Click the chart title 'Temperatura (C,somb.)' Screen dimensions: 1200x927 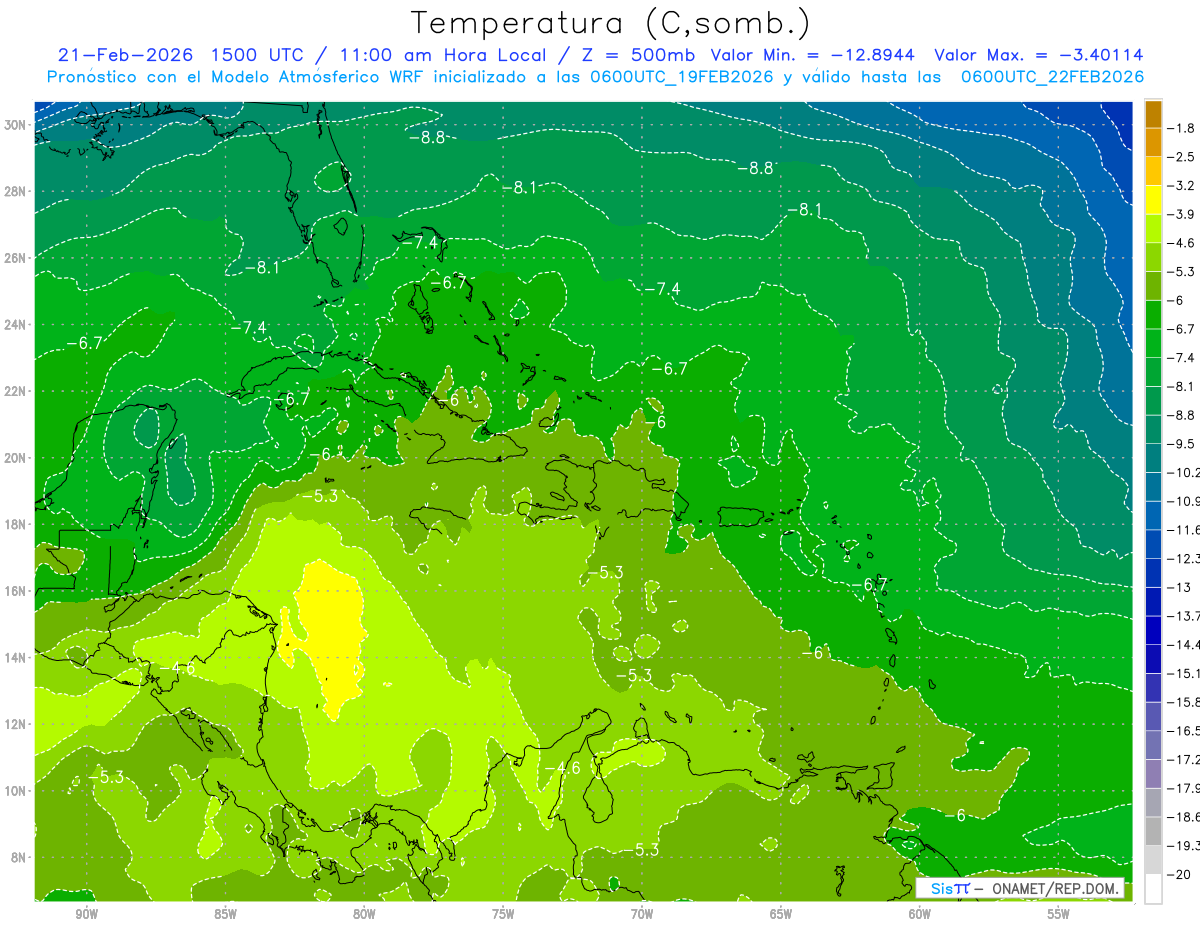[611, 22]
